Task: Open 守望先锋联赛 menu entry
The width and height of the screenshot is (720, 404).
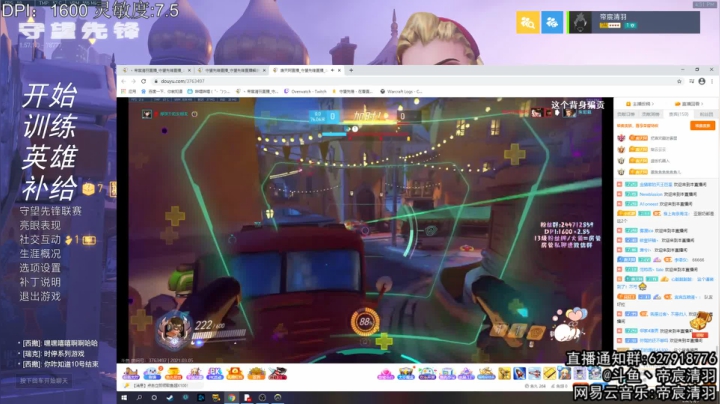Action: pyautogui.click(x=51, y=211)
